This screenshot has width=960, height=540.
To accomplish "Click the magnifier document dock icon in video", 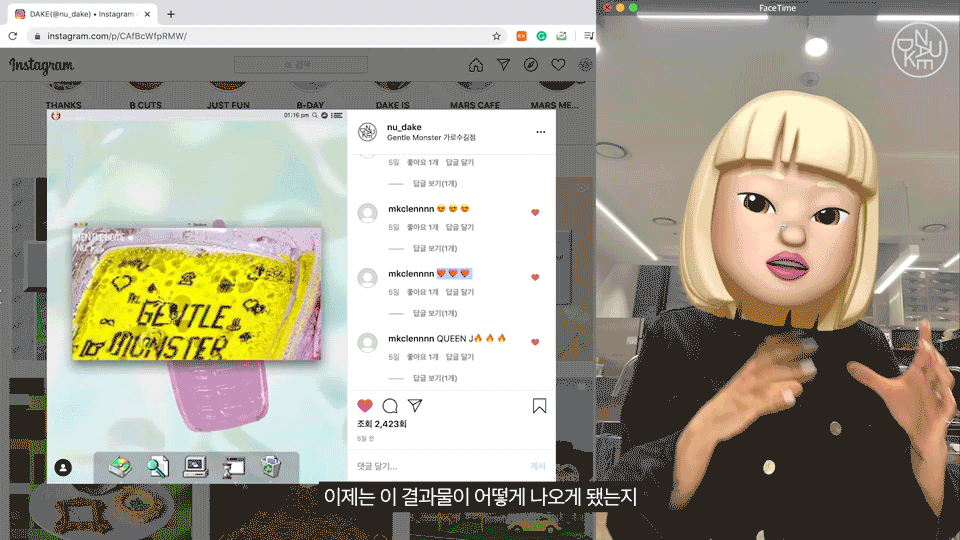I will [x=158, y=467].
